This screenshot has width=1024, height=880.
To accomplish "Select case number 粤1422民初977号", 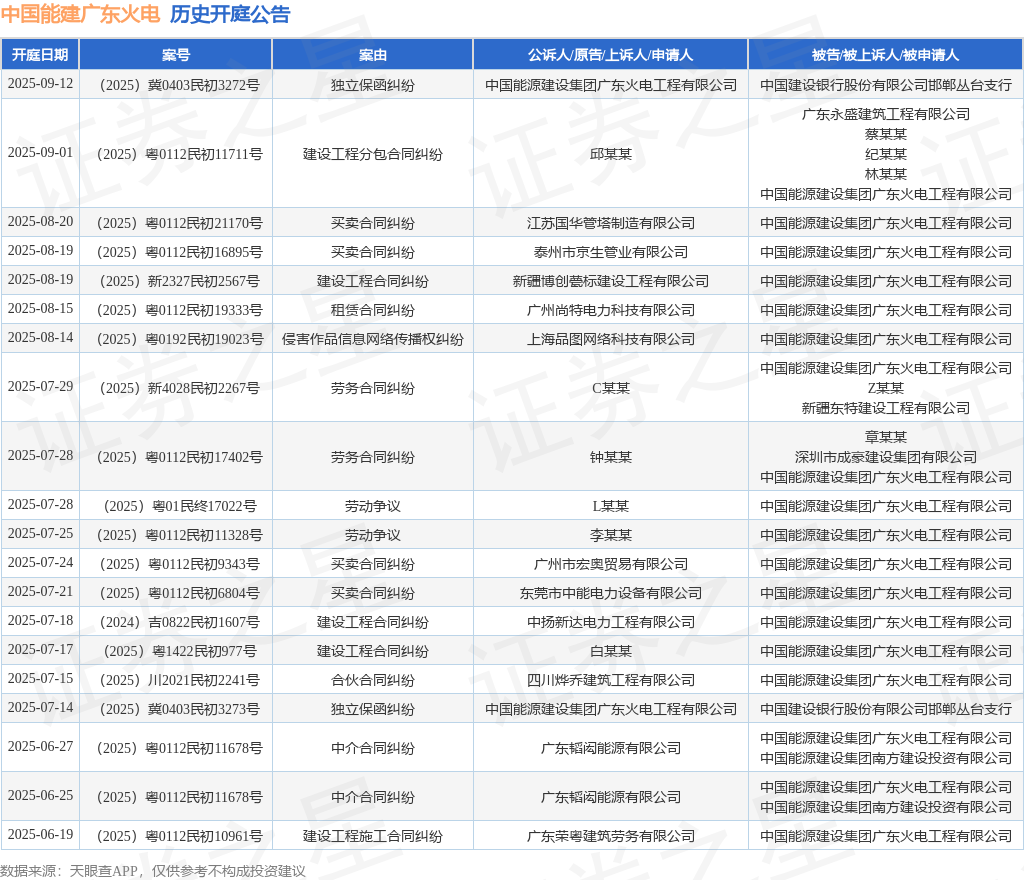I will click(x=179, y=652).
